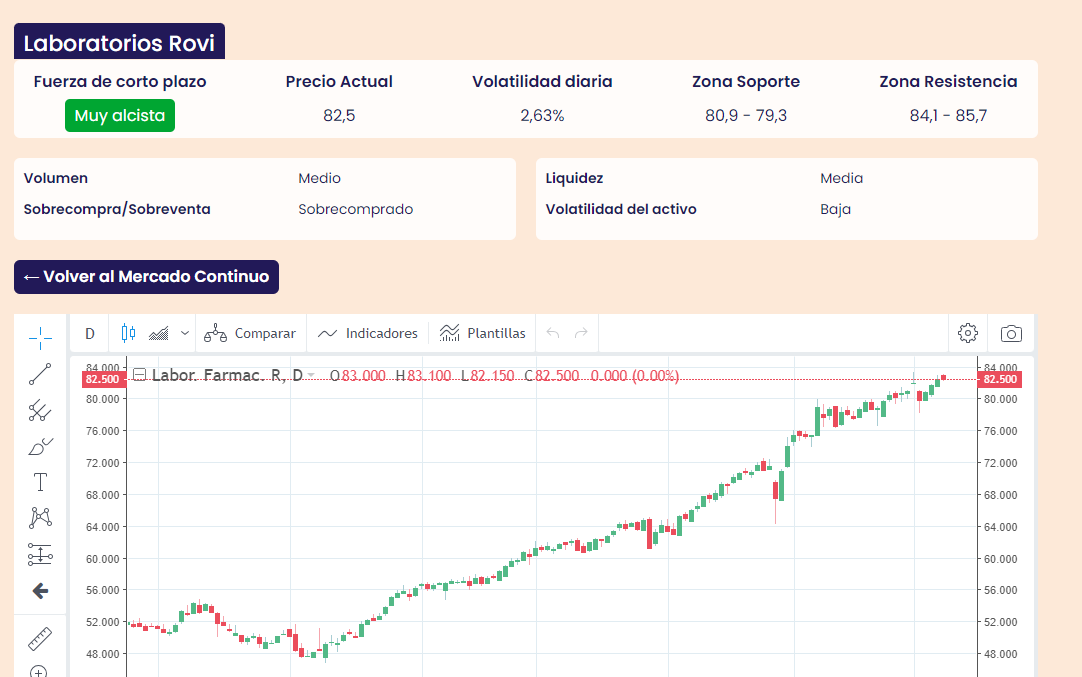This screenshot has height=677, width=1082.
Task: Click the Sobrecomprado value
Action: click(x=355, y=209)
